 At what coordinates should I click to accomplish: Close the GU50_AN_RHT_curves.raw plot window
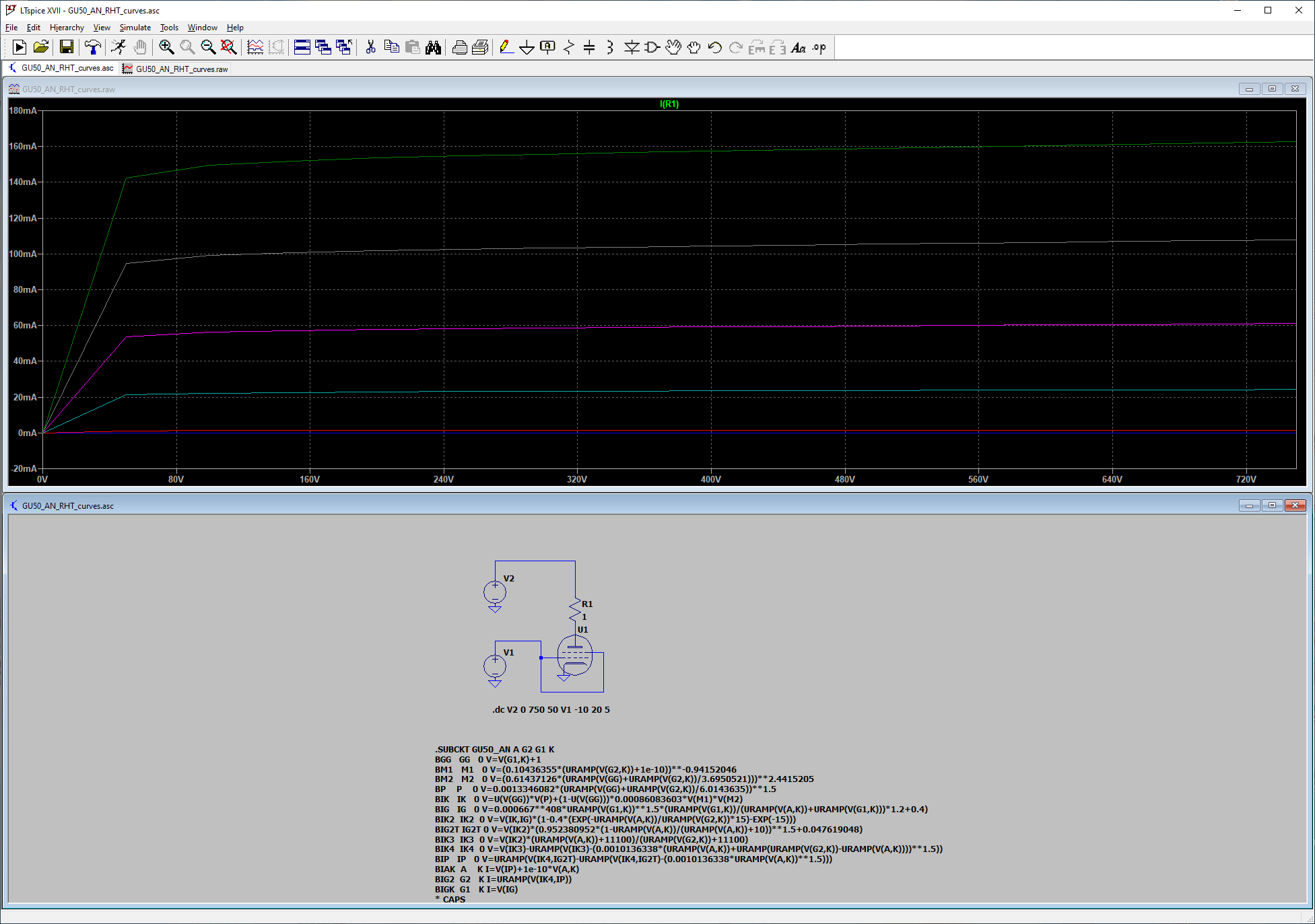[1295, 89]
